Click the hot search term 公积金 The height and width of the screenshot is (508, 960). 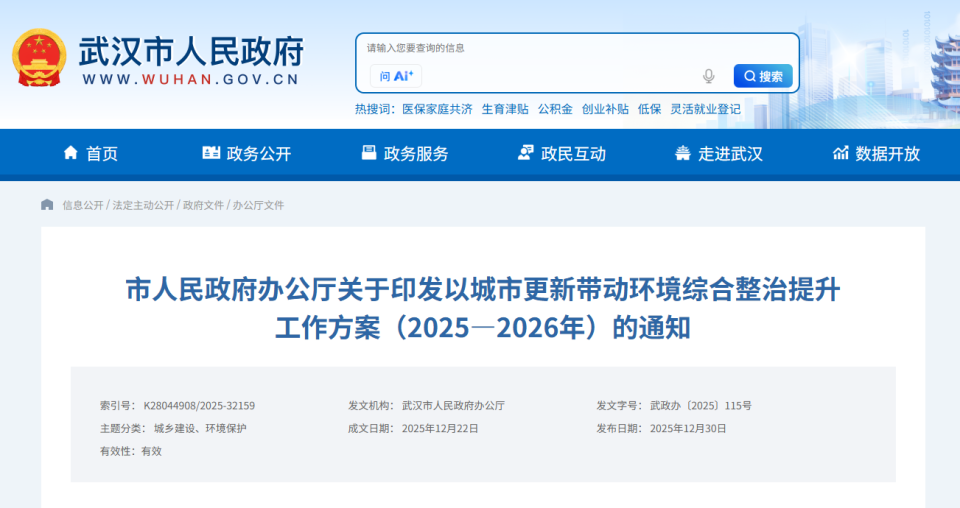(x=555, y=109)
